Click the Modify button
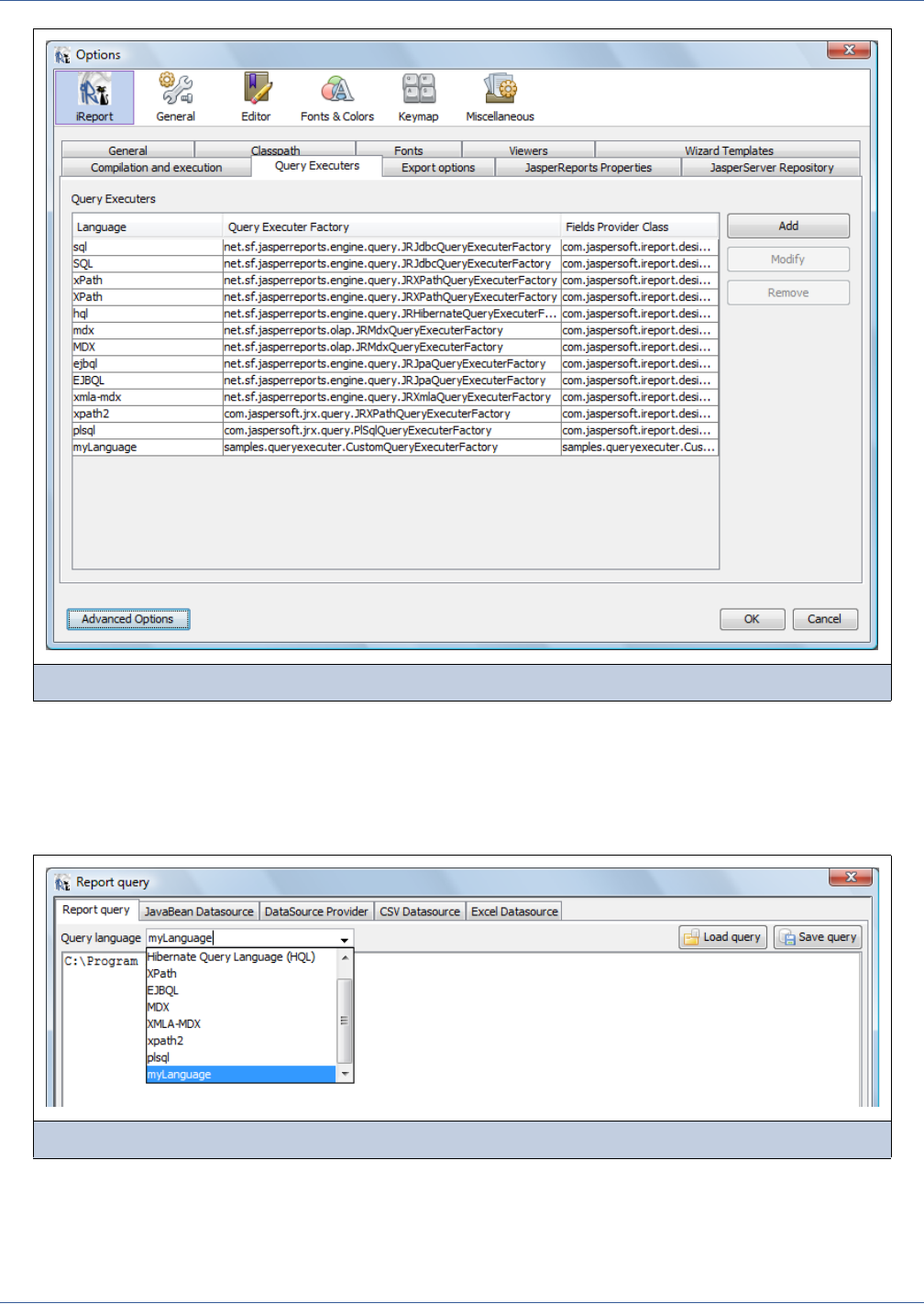 (788, 260)
